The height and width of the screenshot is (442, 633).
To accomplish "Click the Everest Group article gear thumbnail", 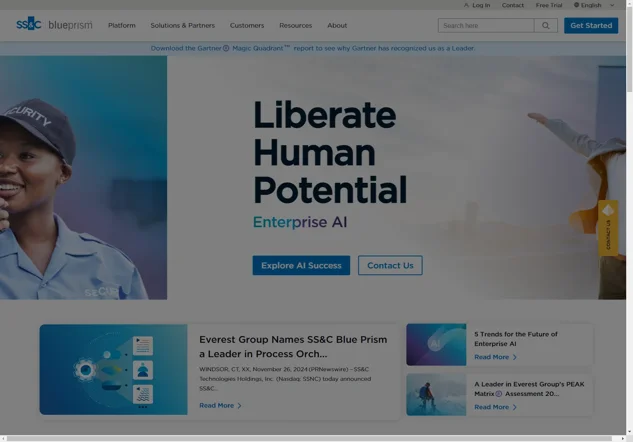I will tap(113, 369).
